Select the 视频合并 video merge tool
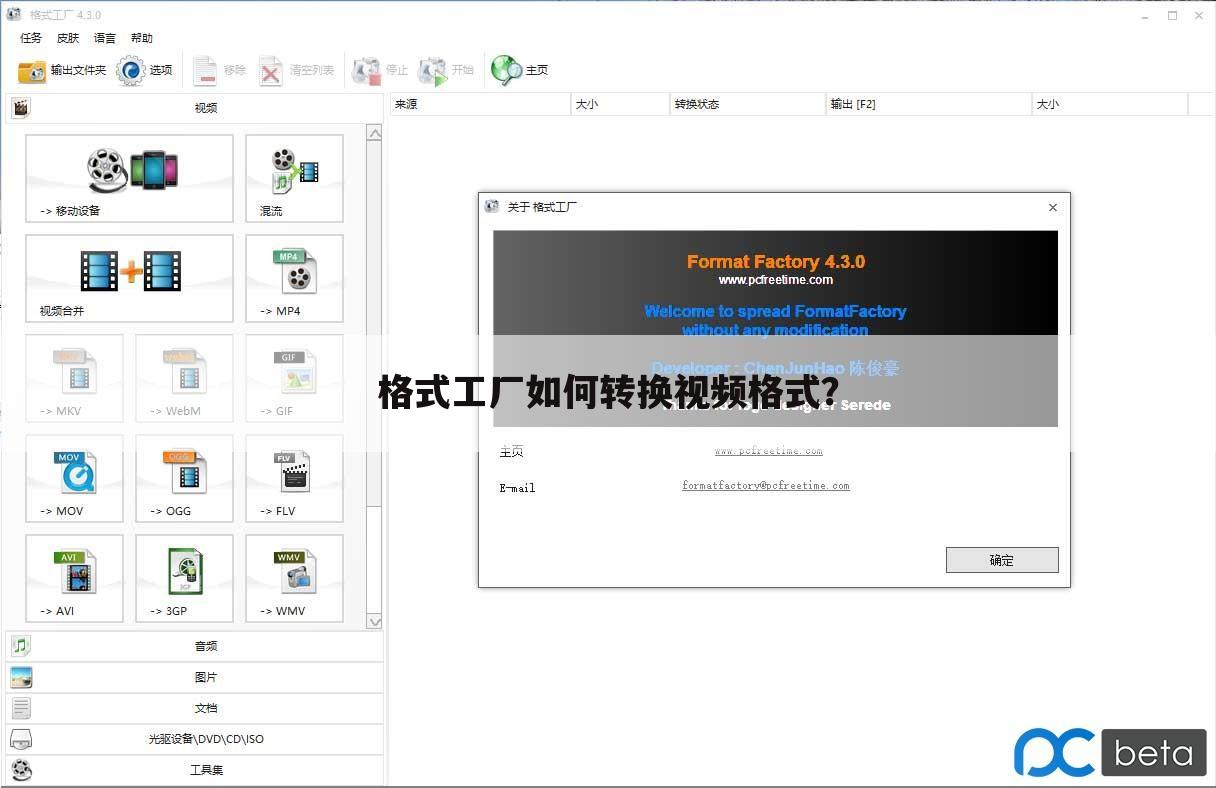This screenshot has height=788, width=1216. click(x=128, y=278)
